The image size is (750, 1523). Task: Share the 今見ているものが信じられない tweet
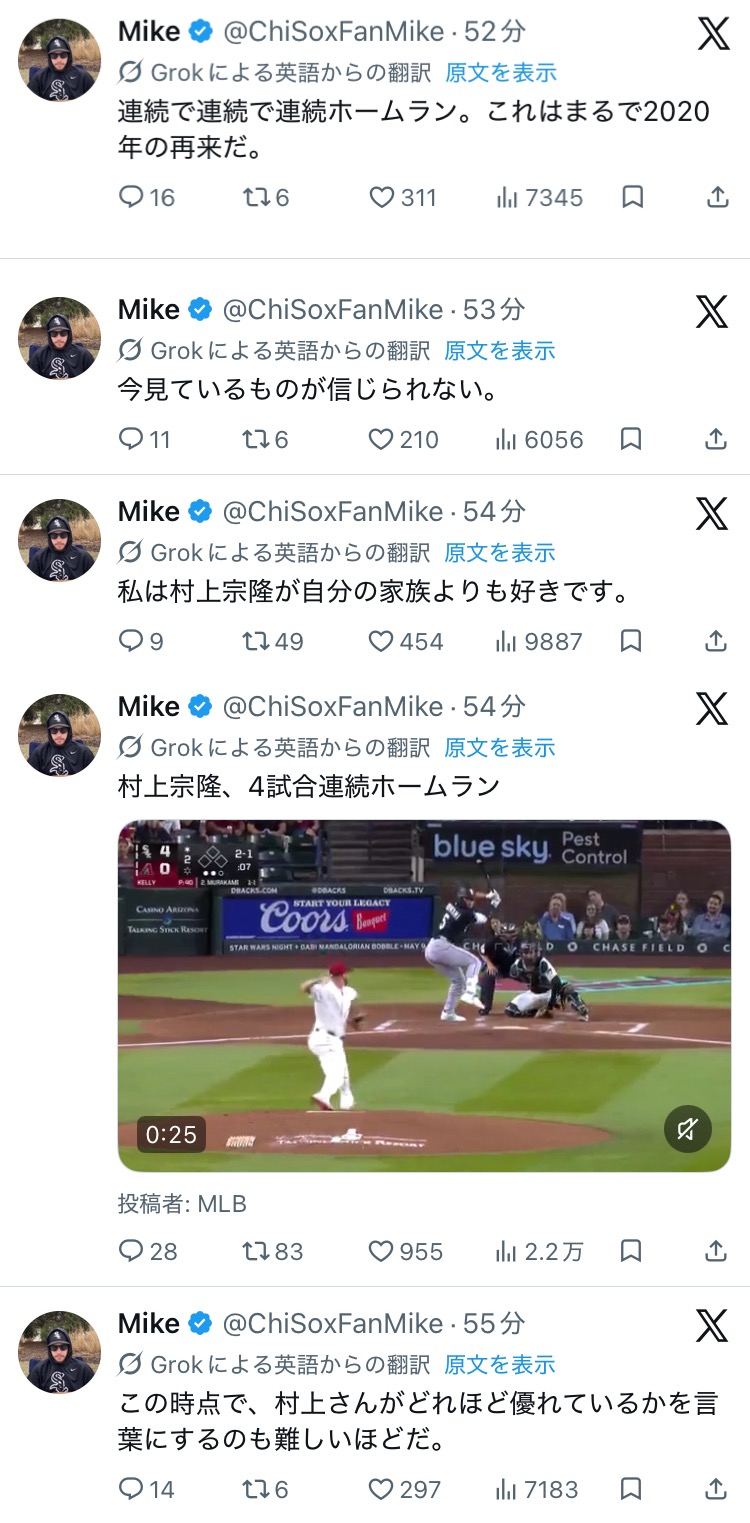717,439
